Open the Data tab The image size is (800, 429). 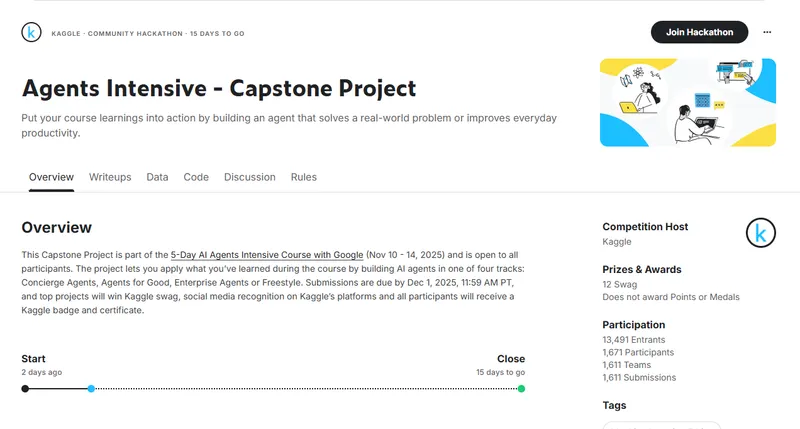coord(157,177)
